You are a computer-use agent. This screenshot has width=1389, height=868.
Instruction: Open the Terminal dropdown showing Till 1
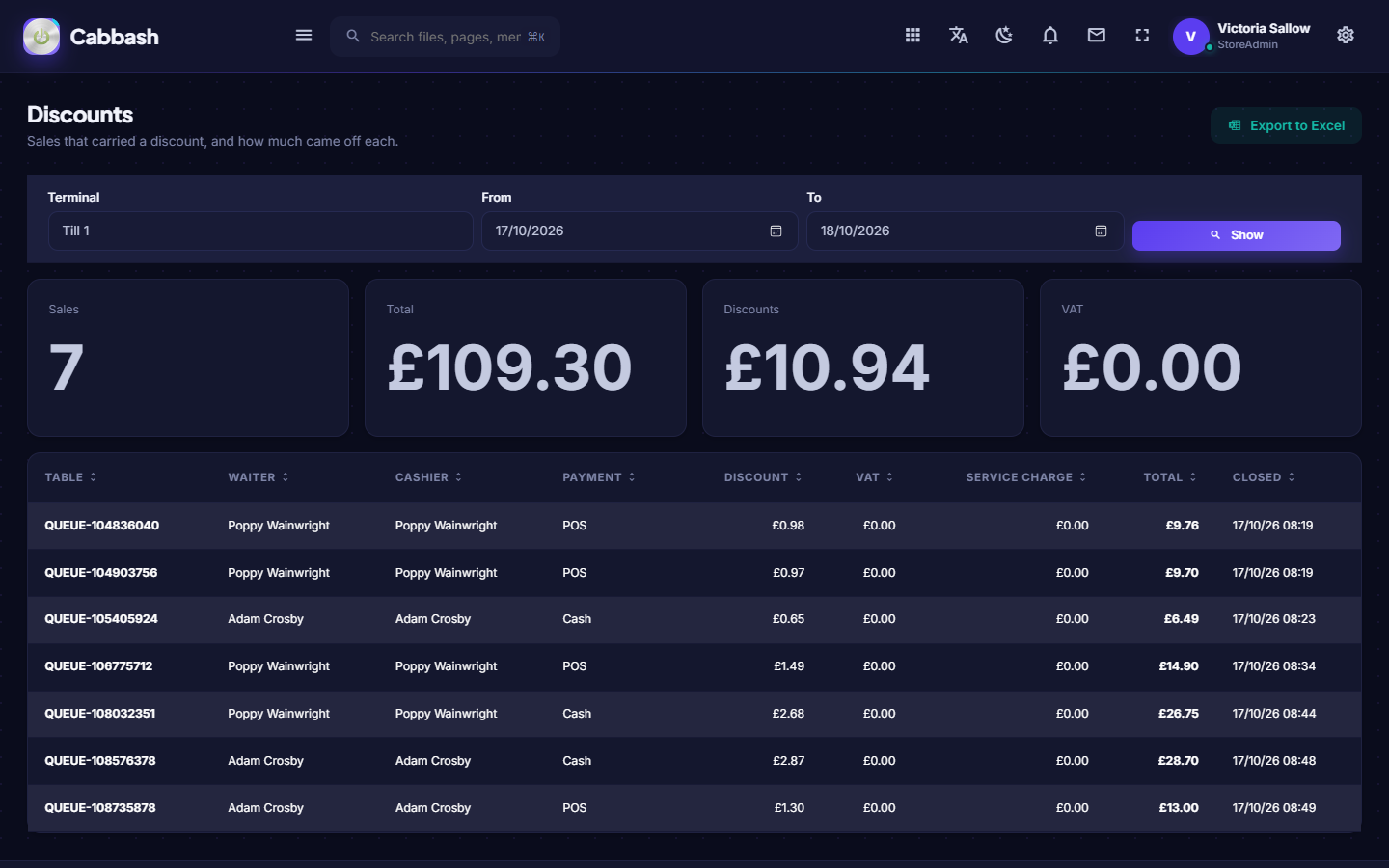pyautogui.click(x=260, y=231)
